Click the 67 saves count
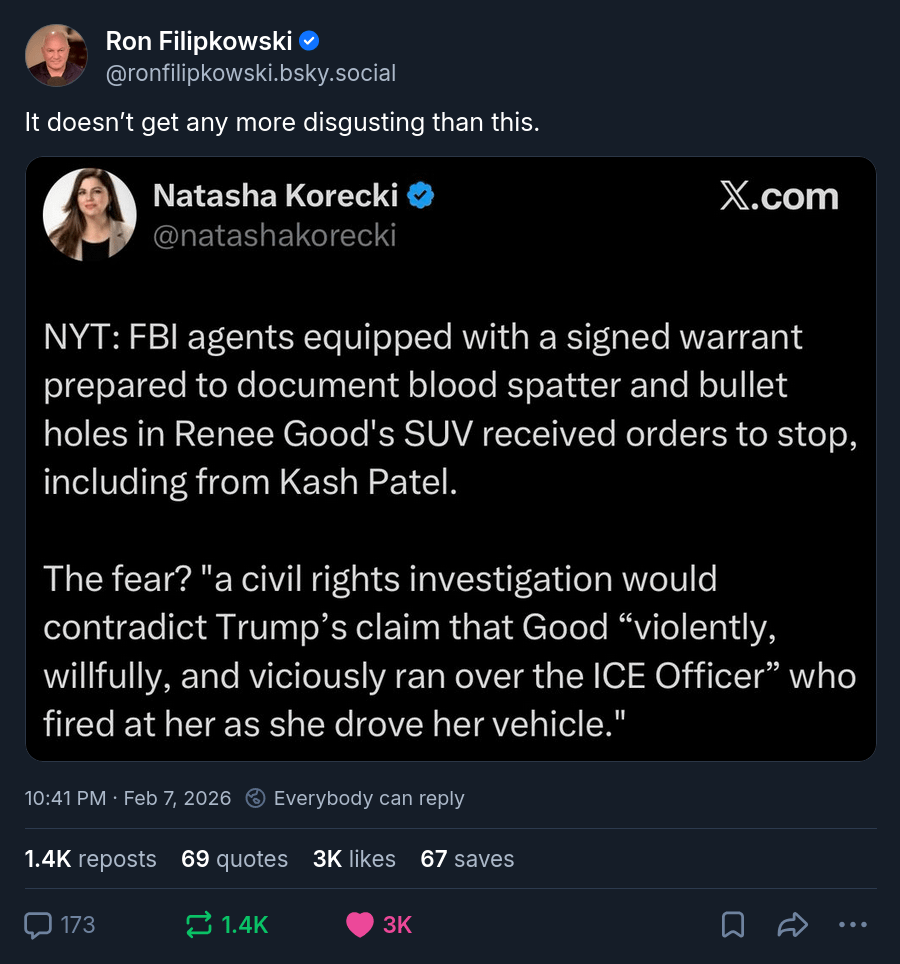900x964 pixels. point(467,859)
